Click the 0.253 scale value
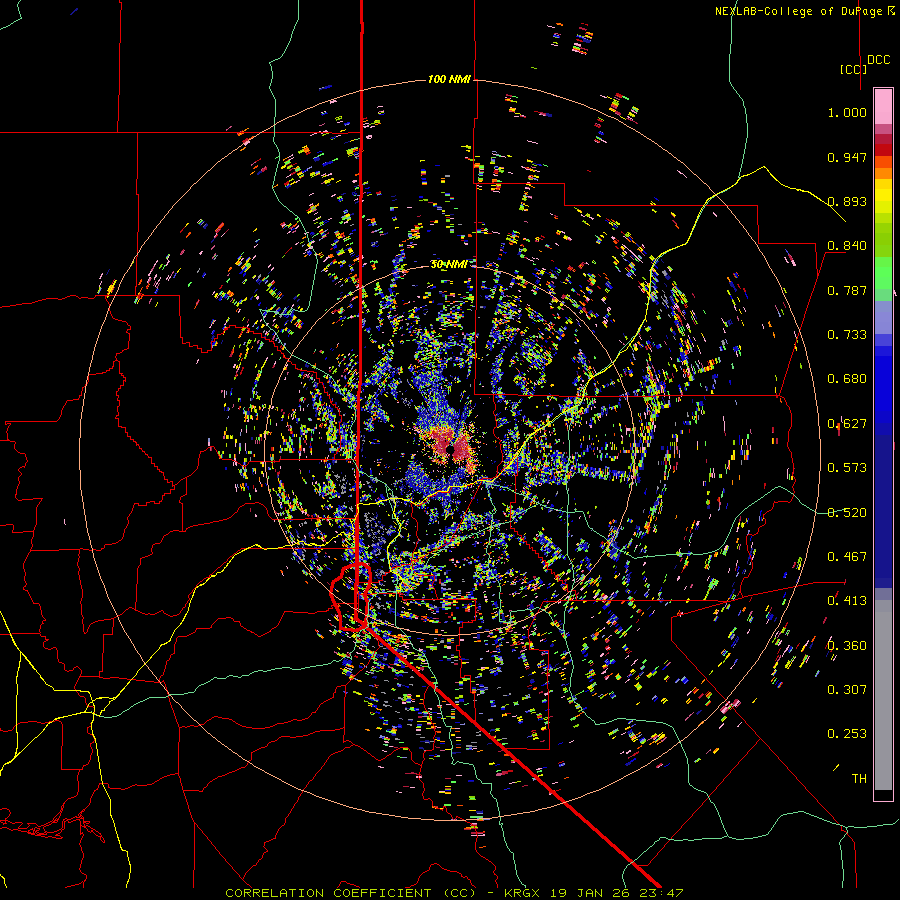Image resolution: width=900 pixels, height=900 pixels. pyautogui.click(x=847, y=734)
